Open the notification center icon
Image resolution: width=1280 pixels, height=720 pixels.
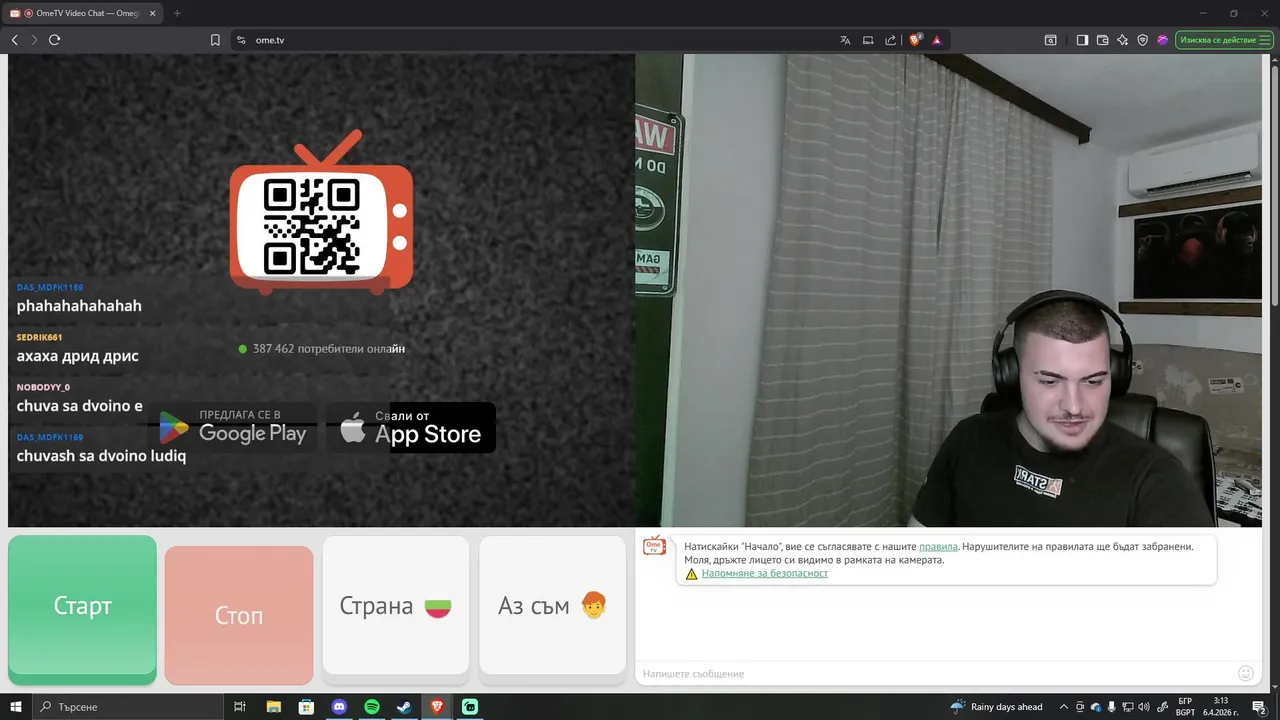click(x=1259, y=707)
